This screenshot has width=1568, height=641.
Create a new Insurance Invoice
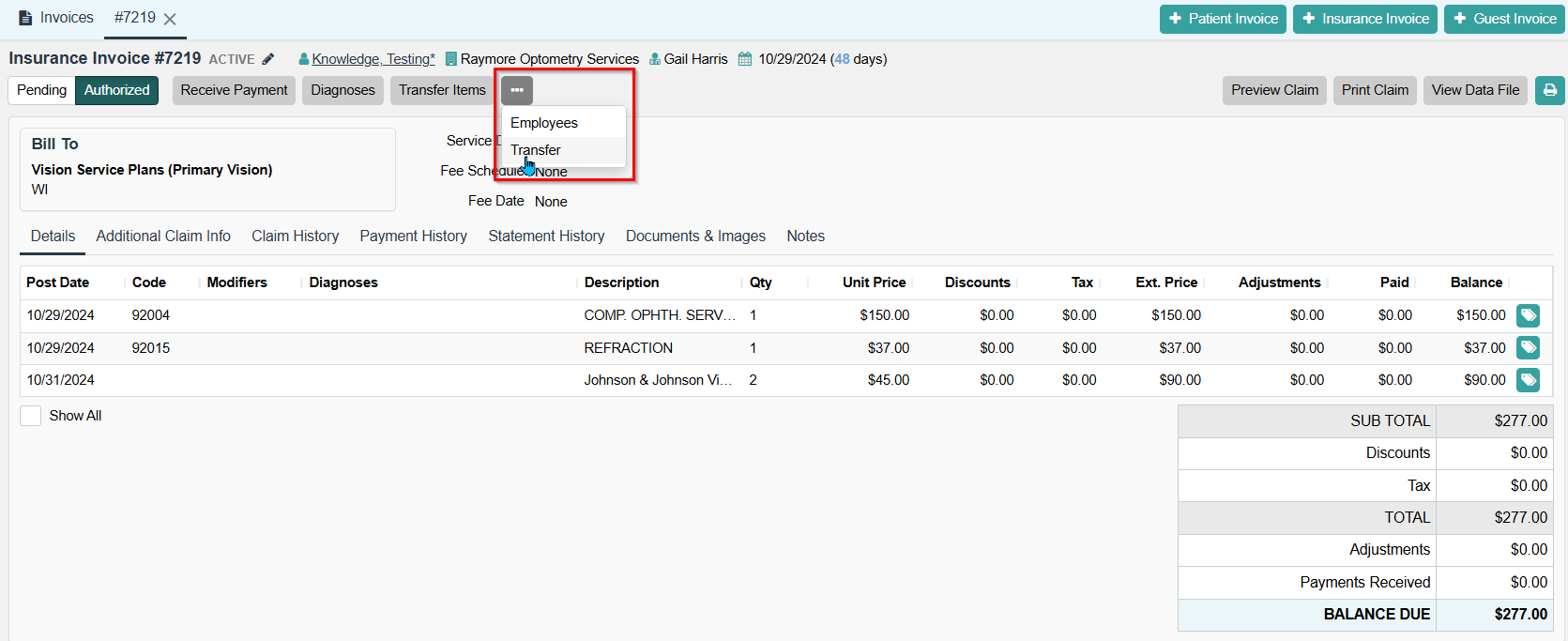tap(1365, 19)
